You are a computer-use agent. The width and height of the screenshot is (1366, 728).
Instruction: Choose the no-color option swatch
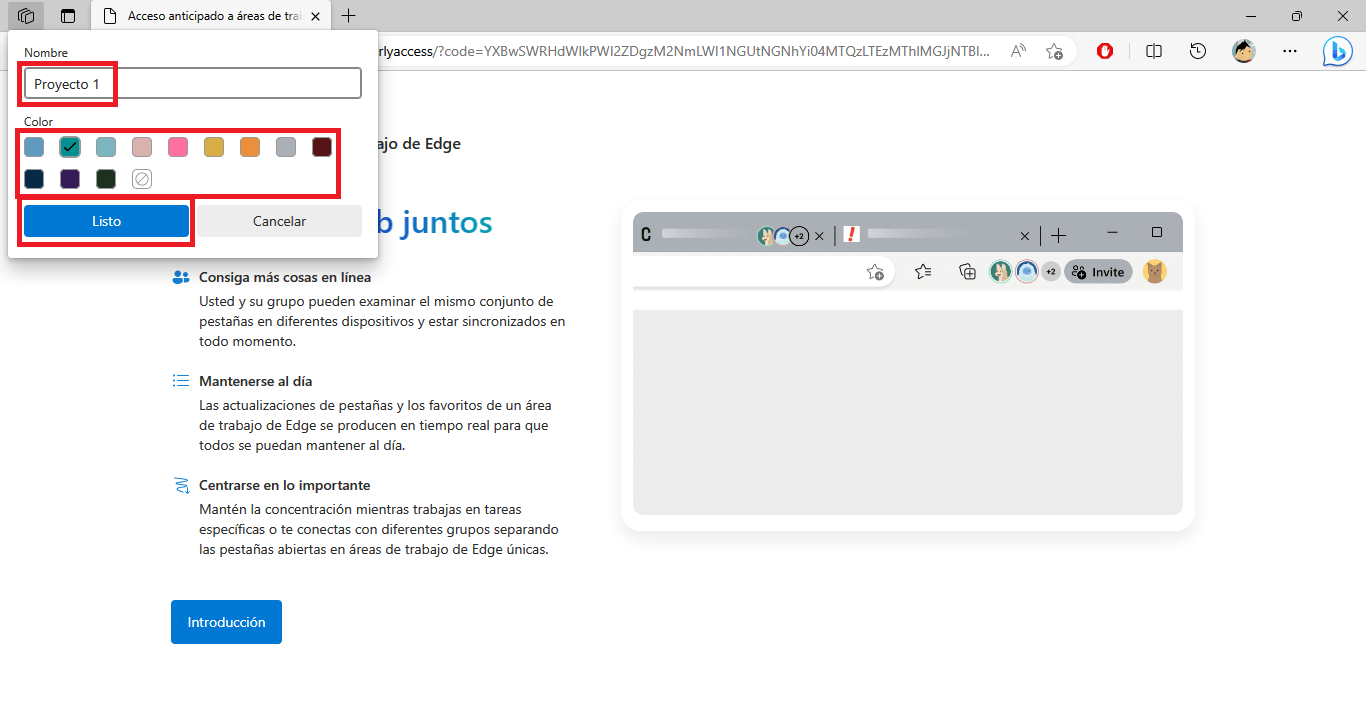click(x=142, y=179)
